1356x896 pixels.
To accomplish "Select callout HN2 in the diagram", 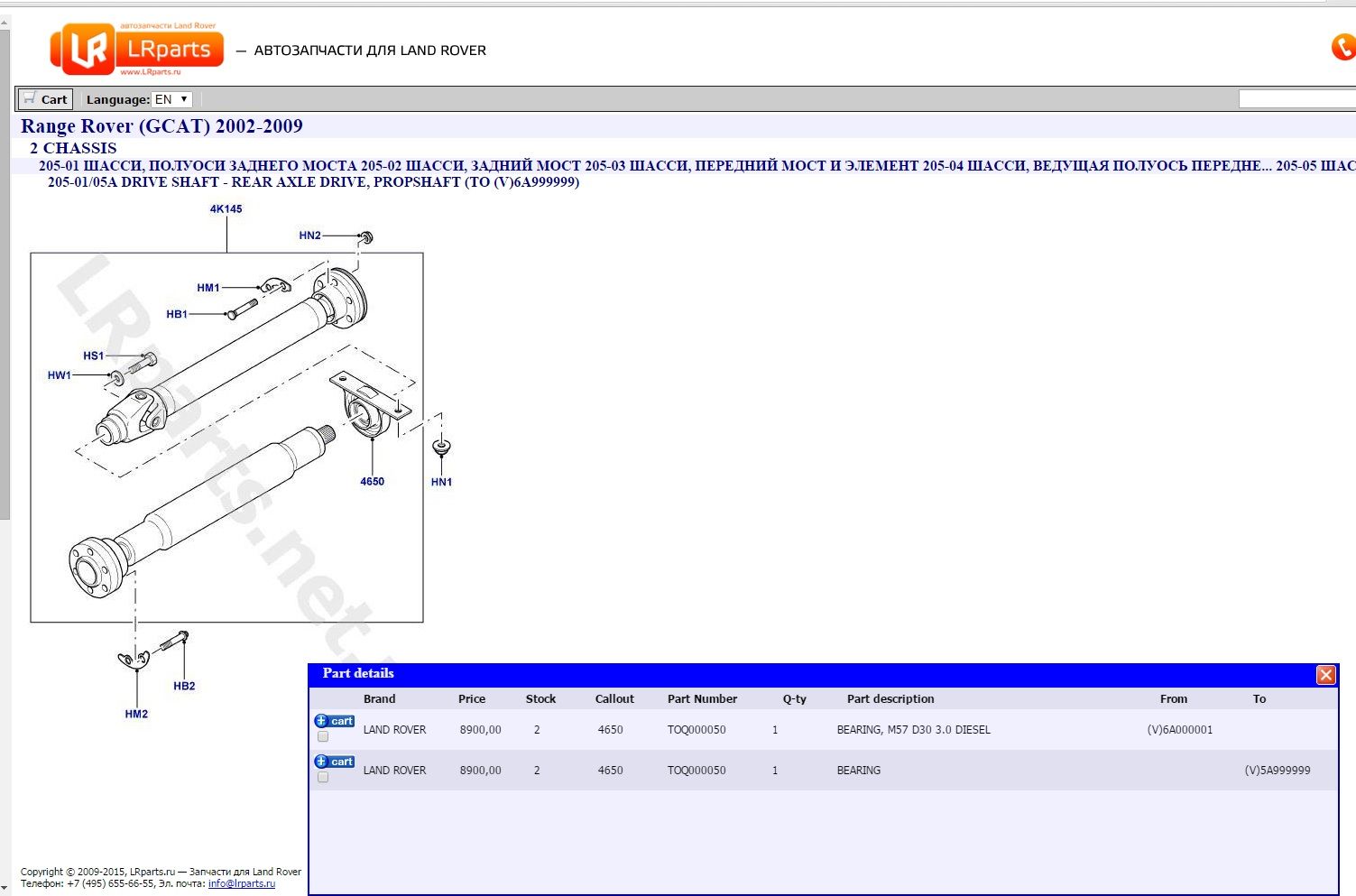I will pos(309,236).
